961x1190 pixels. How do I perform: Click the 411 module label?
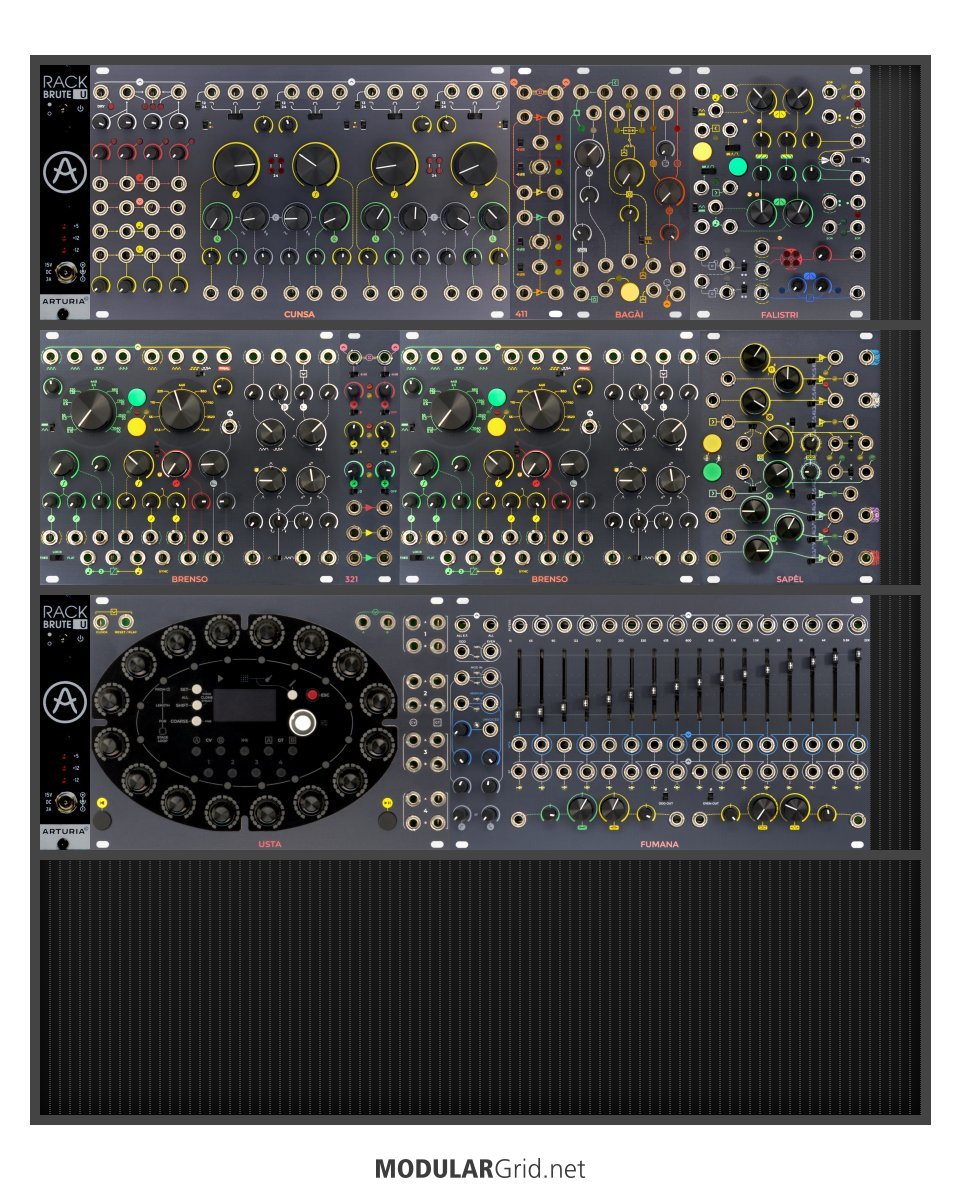521,313
